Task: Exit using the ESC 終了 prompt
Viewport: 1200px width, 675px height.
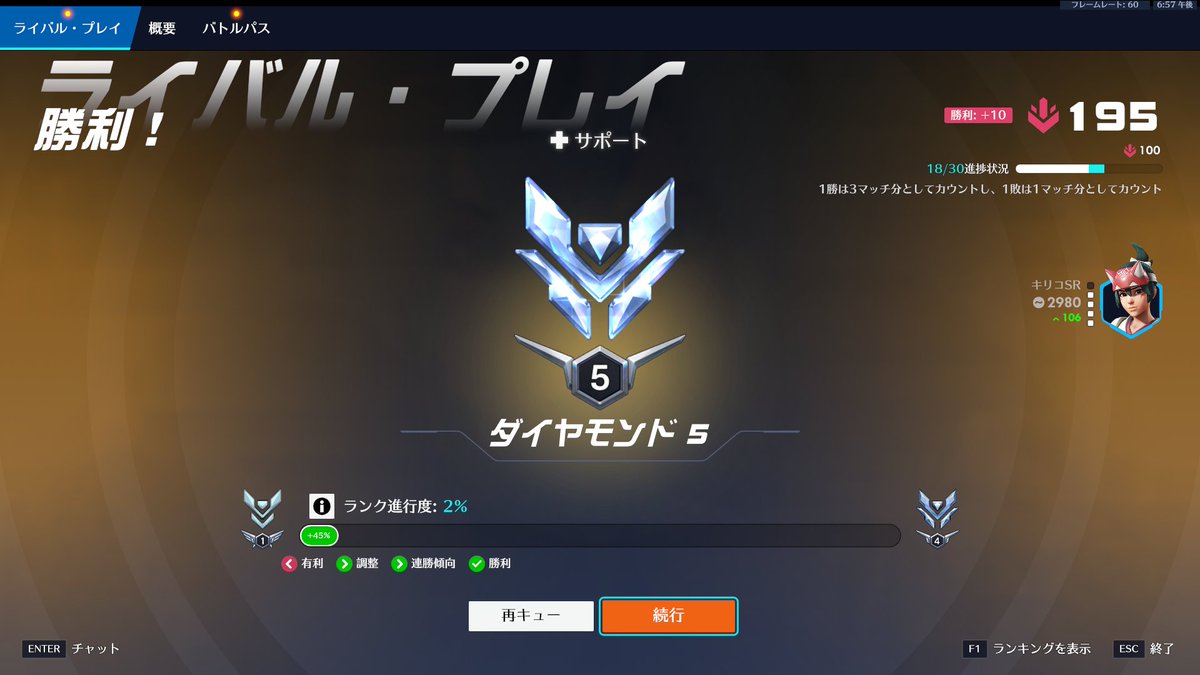Action: click(1144, 649)
